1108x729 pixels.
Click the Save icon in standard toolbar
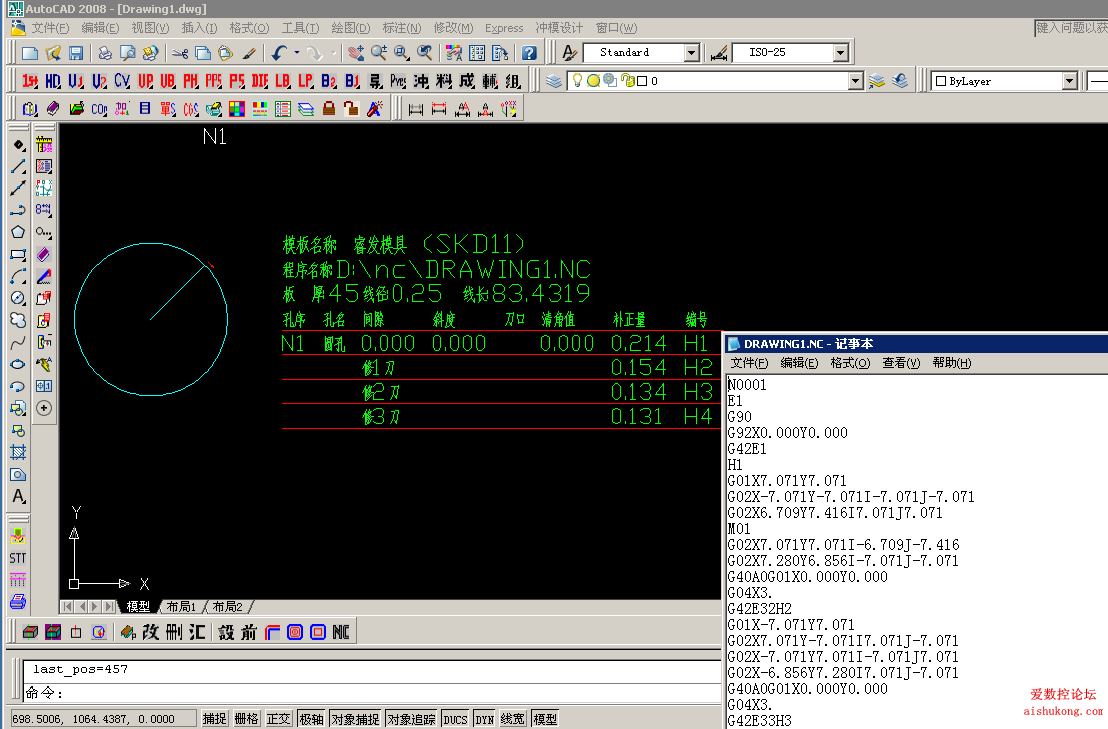[76, 52]
